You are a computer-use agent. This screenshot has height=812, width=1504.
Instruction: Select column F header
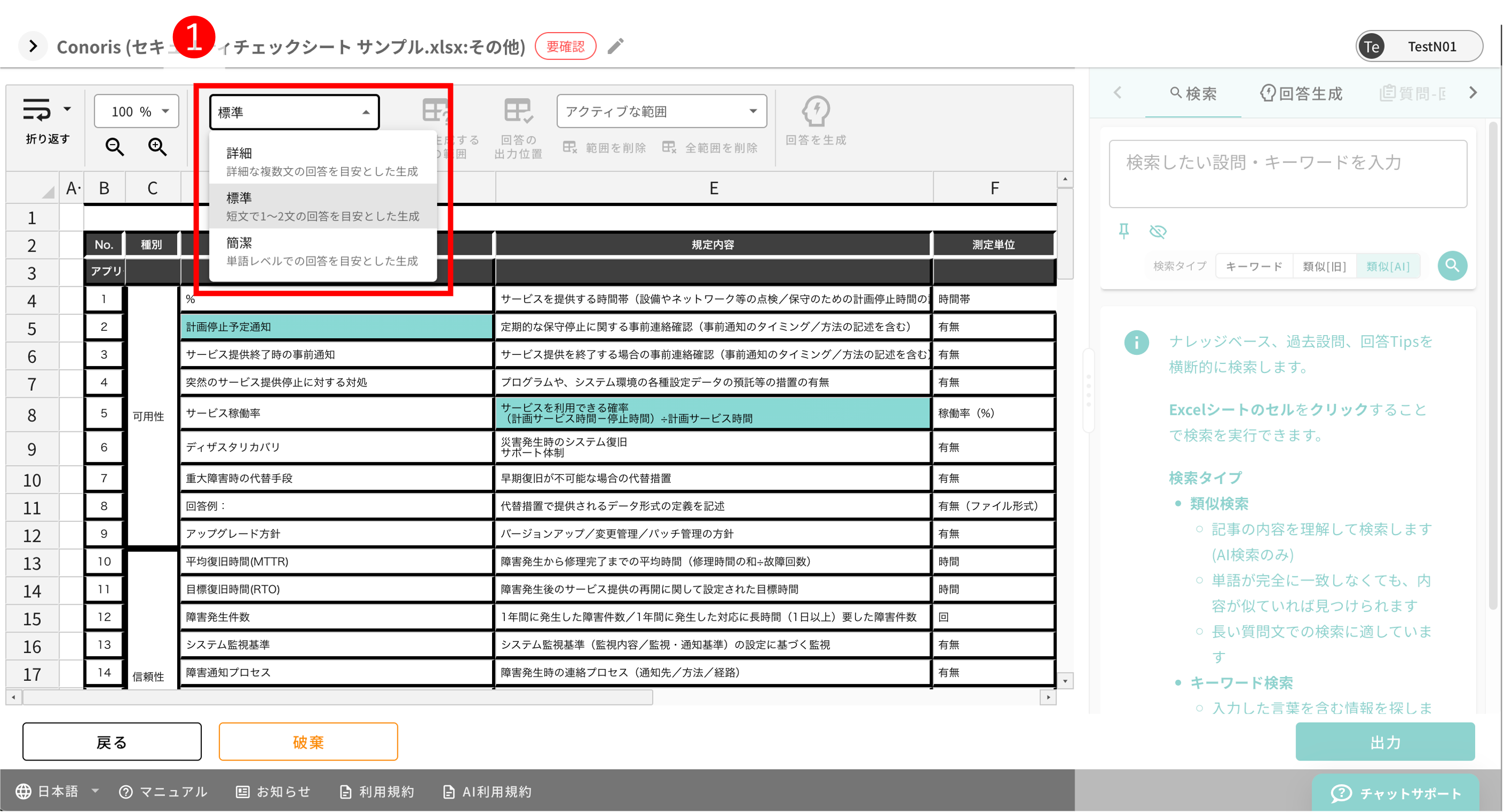tap(994, 188)
